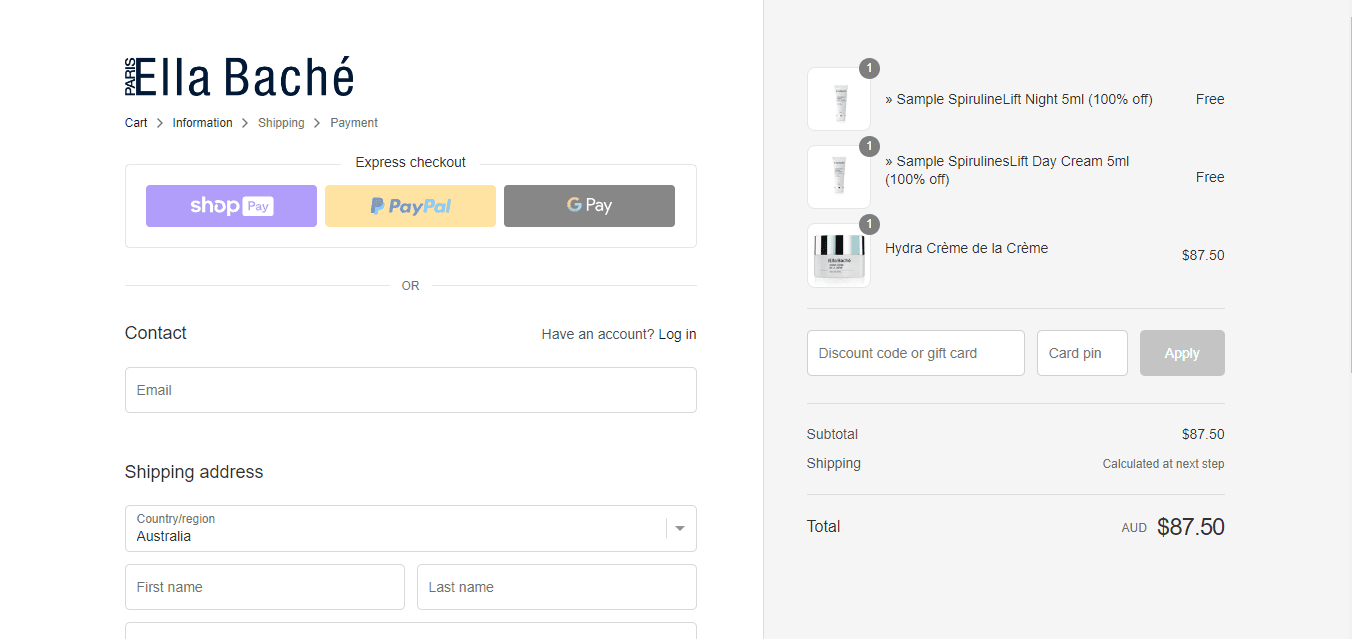This screenshot has height=639, width=1352.
Task: Click the Hydra Crème de la Crème thumbnail
Action: pos(838,255)
